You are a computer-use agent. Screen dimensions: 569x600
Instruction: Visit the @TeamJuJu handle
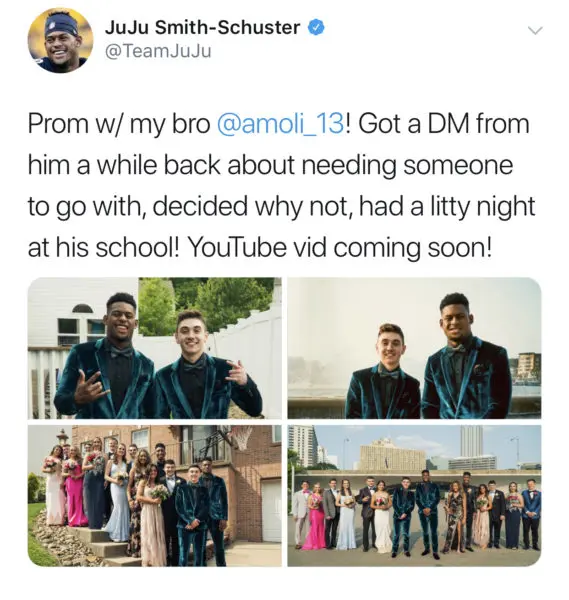point(158,51)
